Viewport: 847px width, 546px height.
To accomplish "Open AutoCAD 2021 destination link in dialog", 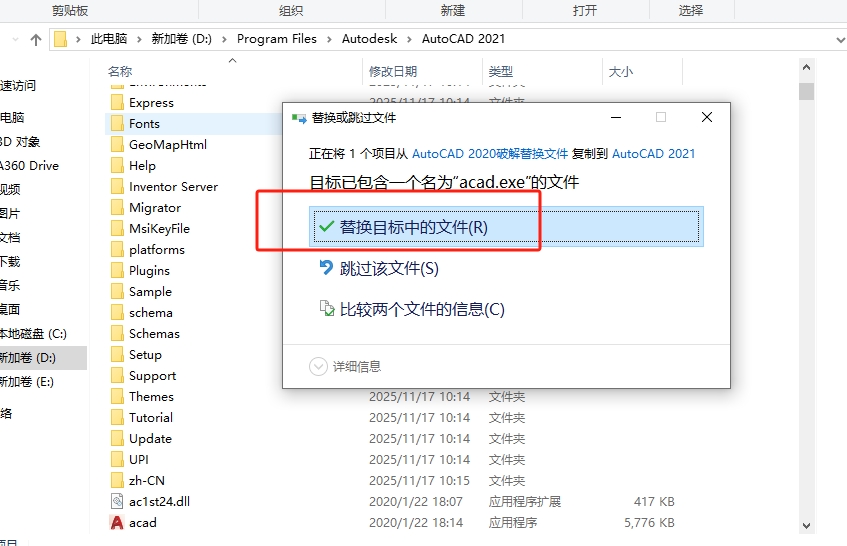I will click(654, 154).
